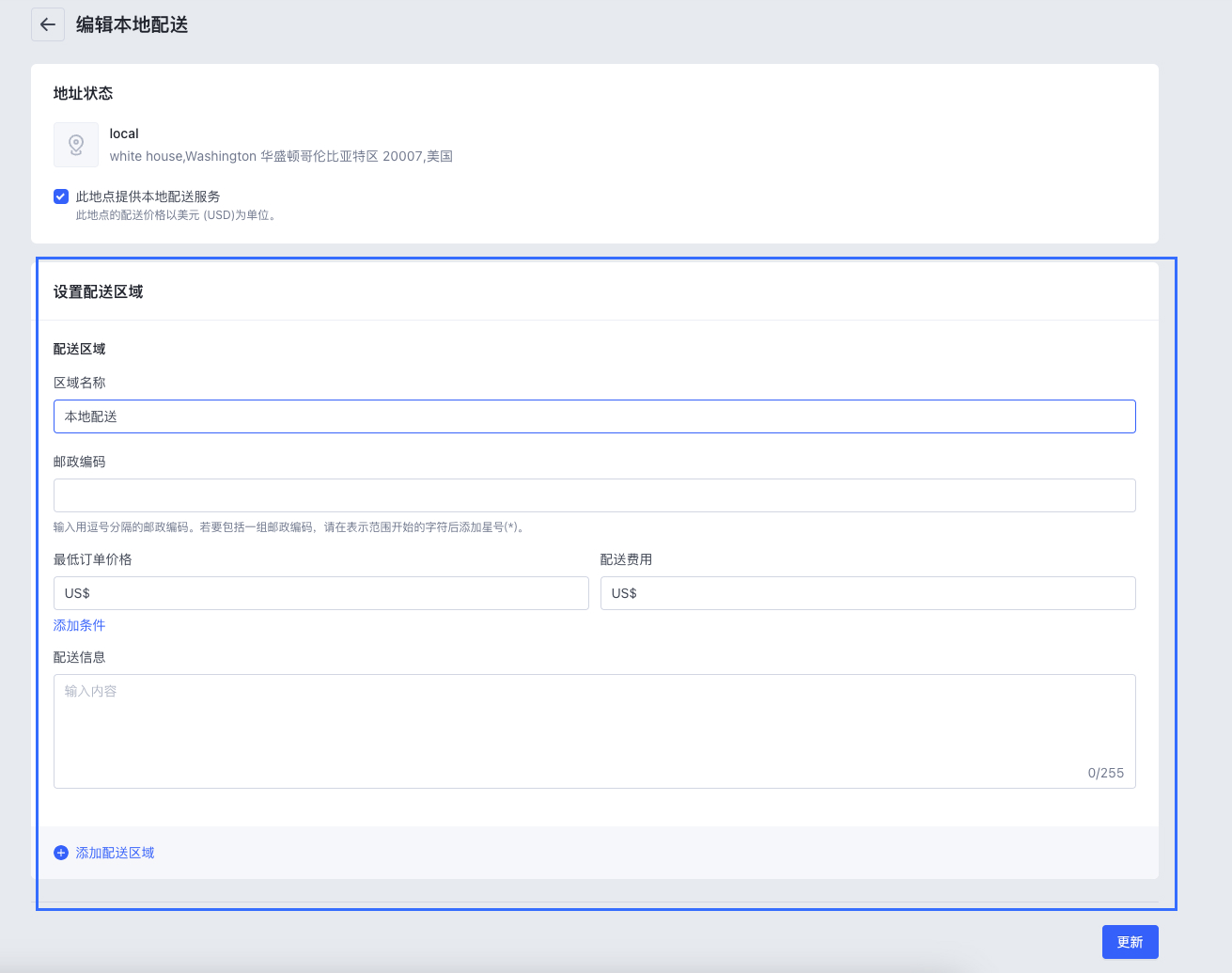
Task: Click the back arrow button
Action: (48, 24)
